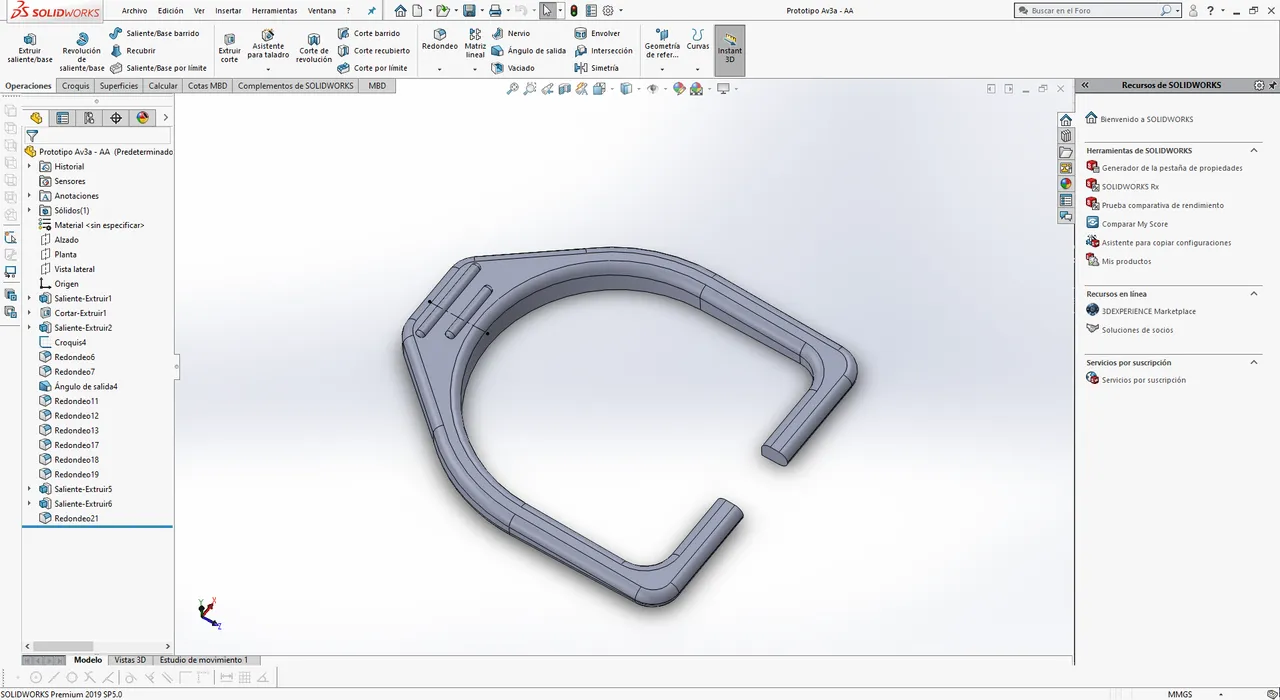
Task: Expand Saliente-Extruir2 feature
Action: 29,328
